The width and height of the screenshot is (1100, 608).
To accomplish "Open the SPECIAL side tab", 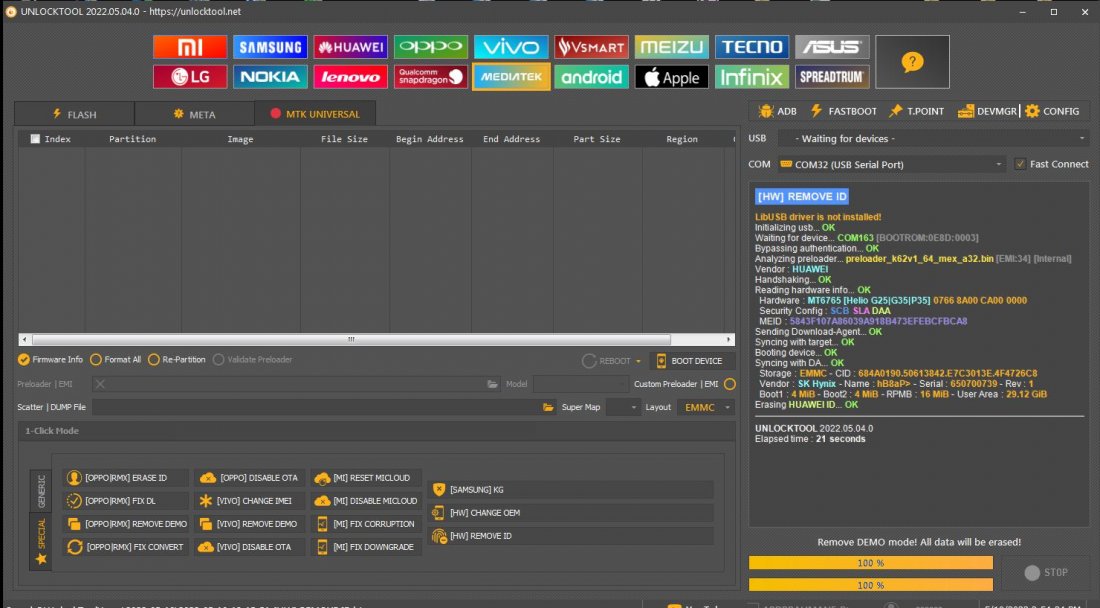I will tap(41, 541).
